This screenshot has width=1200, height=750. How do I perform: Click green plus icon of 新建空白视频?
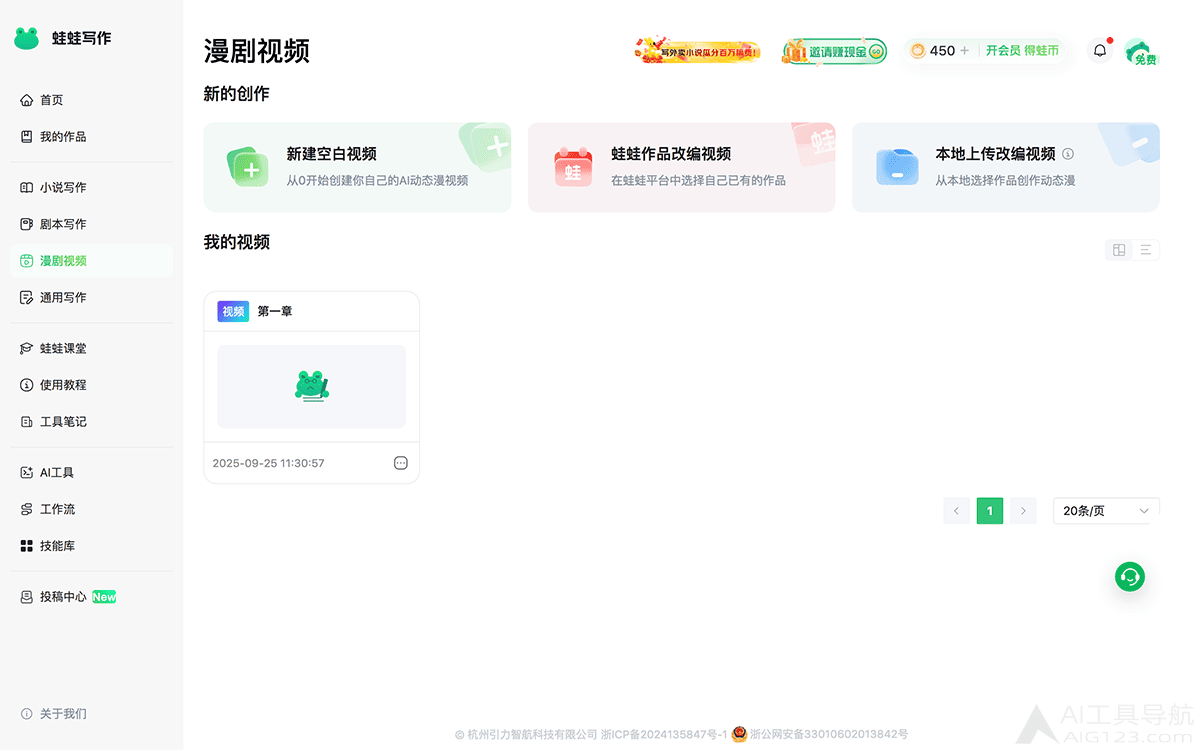[247, 167]
